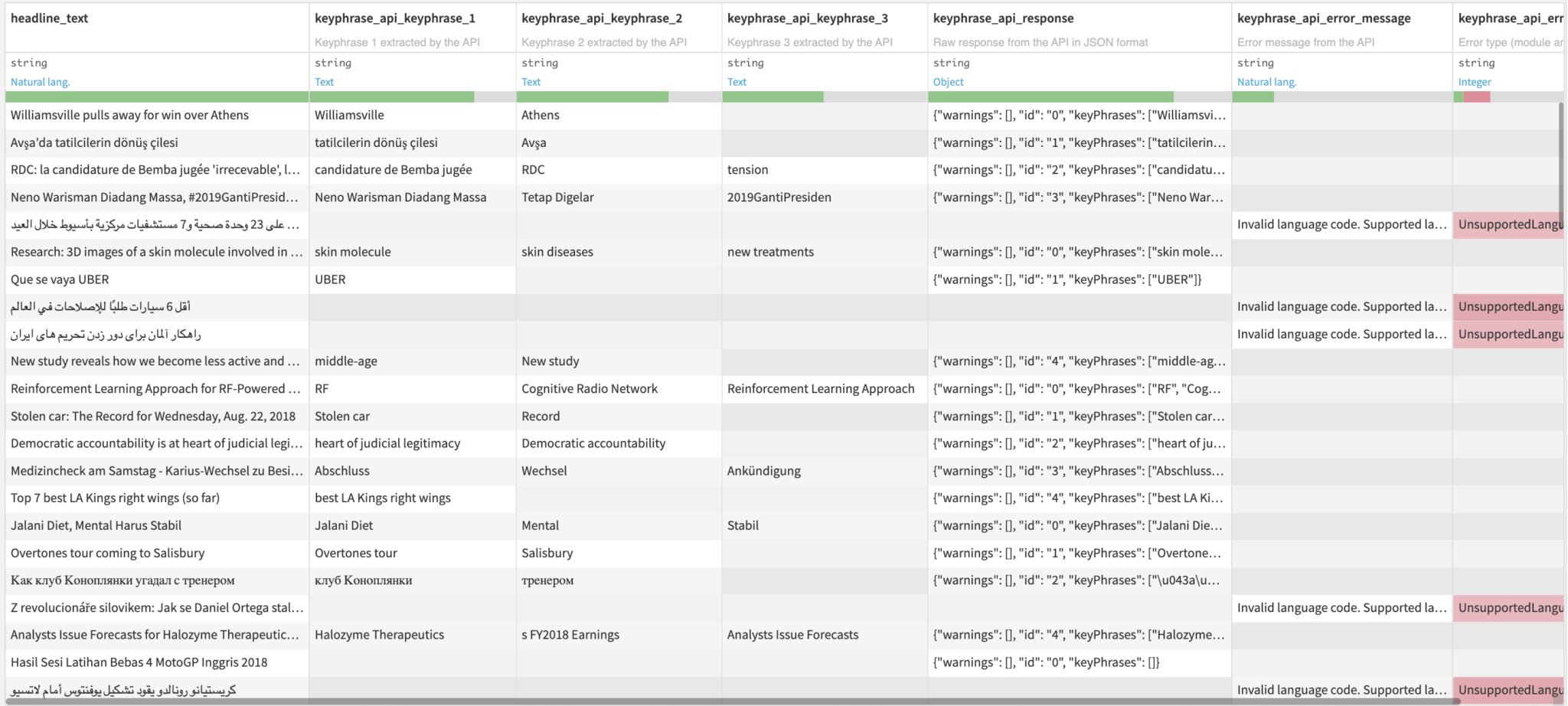
Task: Open the "Natural lang." type selector under headline_text
Action: click(40, 82)
